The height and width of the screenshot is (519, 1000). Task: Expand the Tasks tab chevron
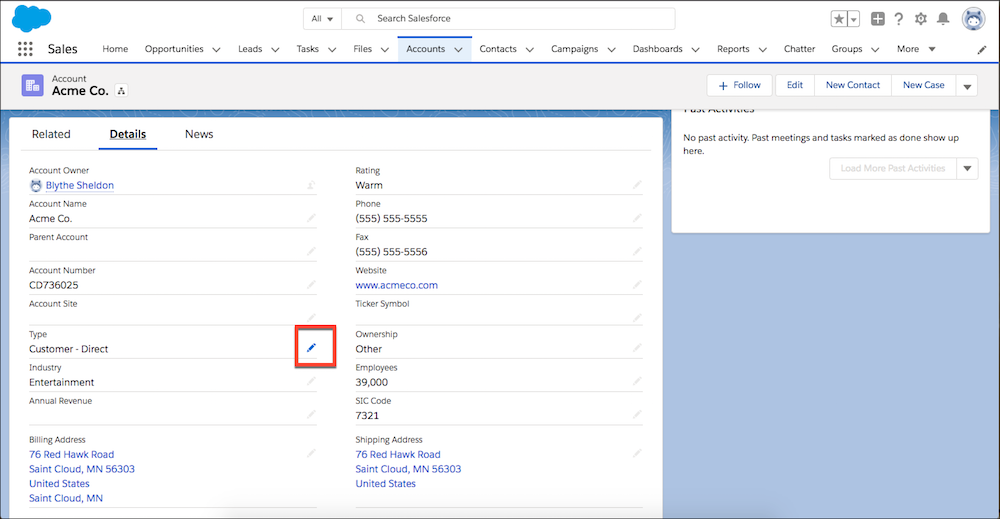click(x=332, y=50)
